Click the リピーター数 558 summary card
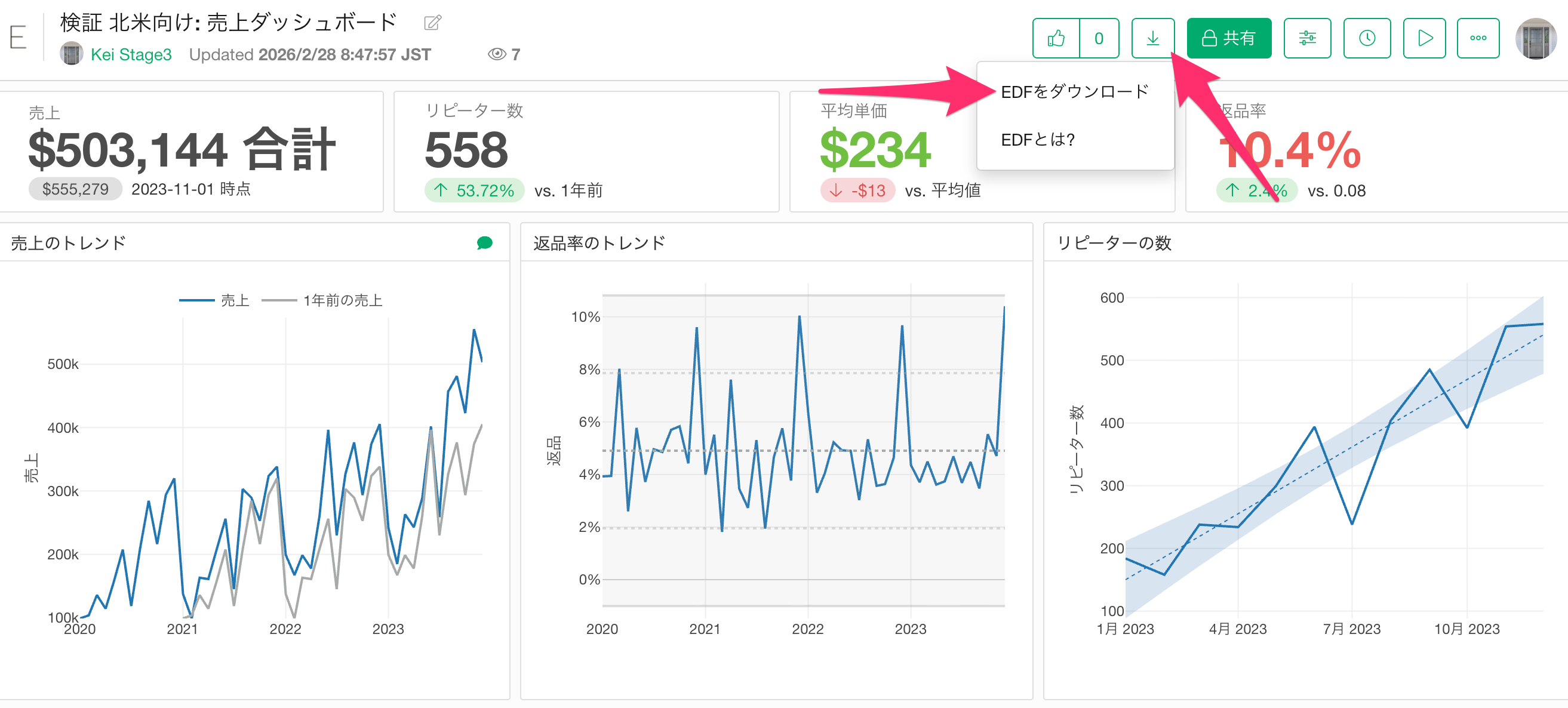This screenshot has width=1568, height=708. click(x=586, y=151)
